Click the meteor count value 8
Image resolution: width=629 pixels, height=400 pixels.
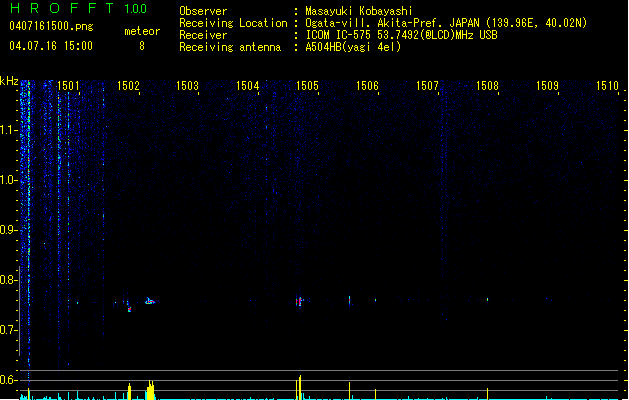pyautogui.click(x=142, y=46)
